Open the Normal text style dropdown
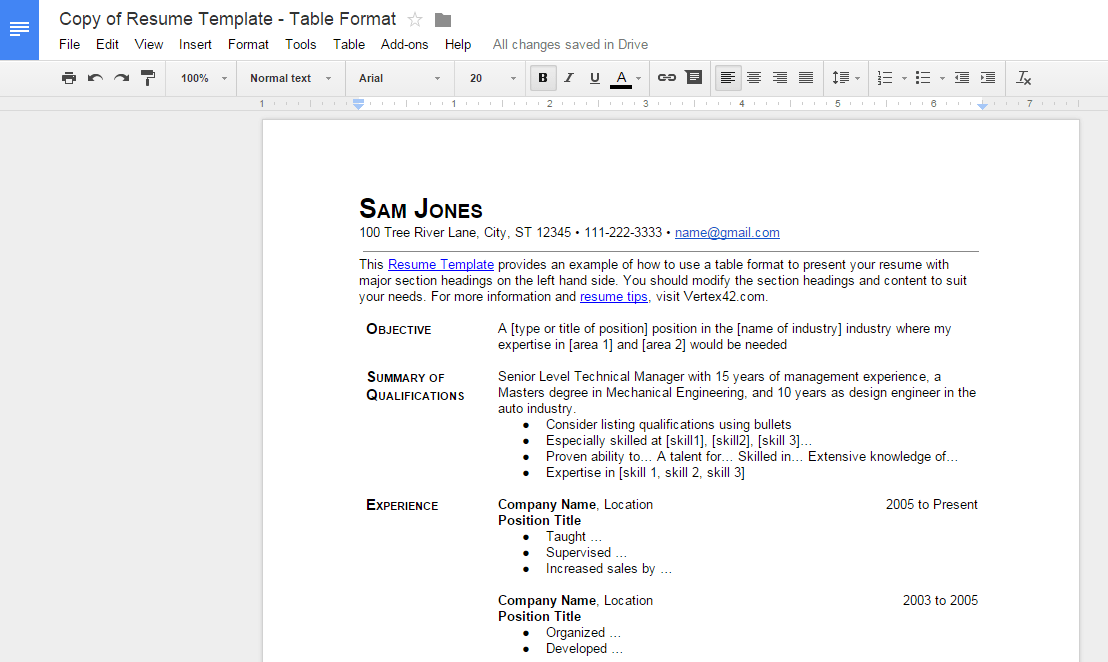The height and width of the screenshot is (662, 1108). [x=290, y=78]
